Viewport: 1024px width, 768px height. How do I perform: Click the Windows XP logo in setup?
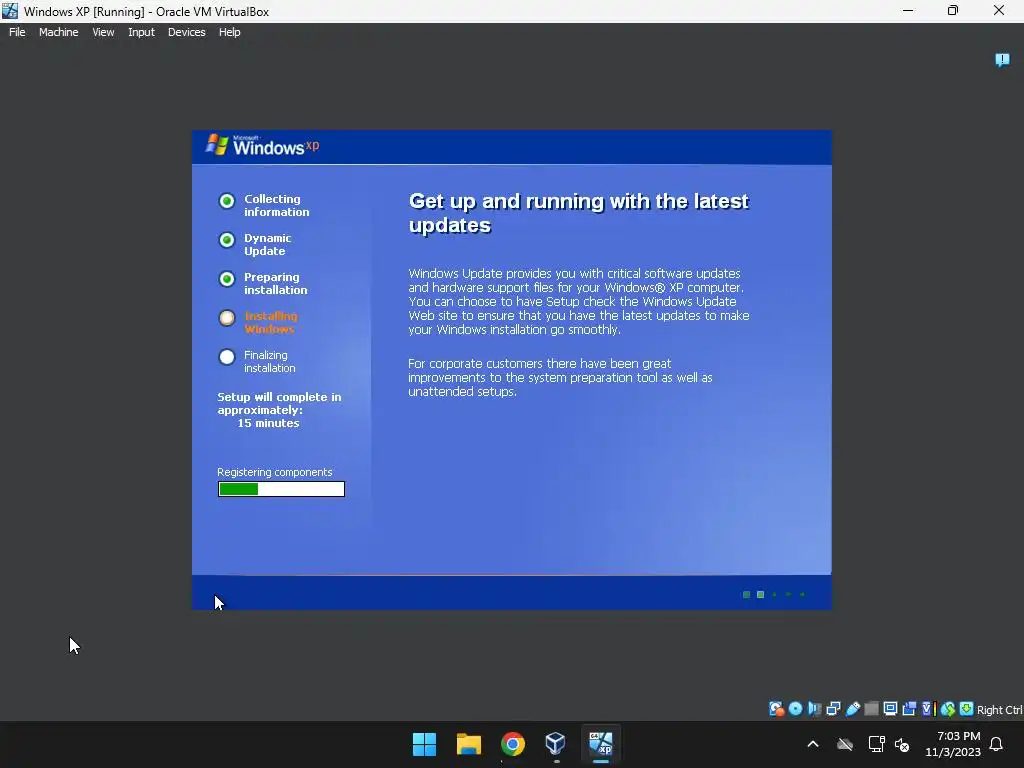click(263, 146)
